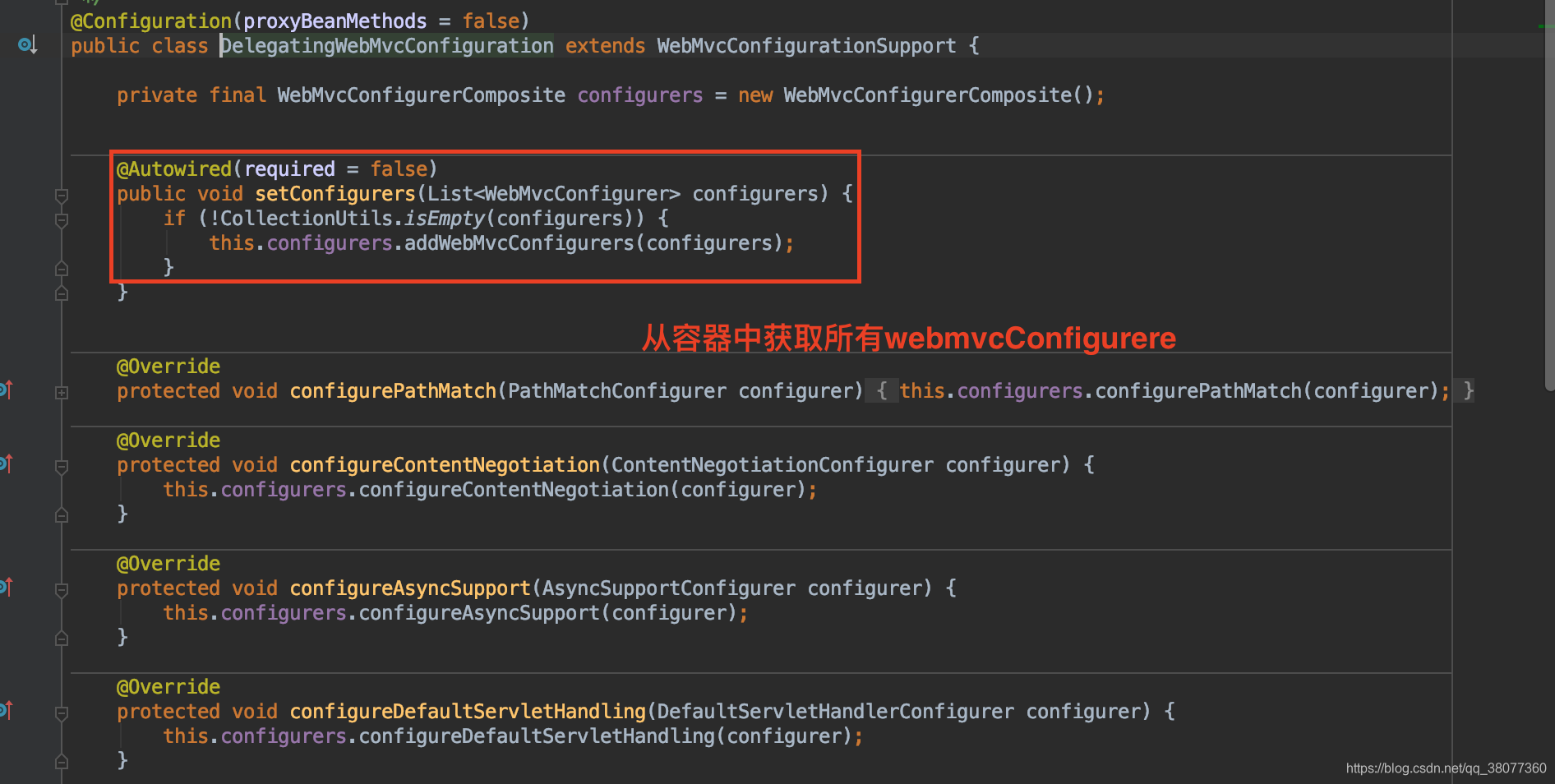Collapse the setConfigurers method fold marker

click(62, 196)
